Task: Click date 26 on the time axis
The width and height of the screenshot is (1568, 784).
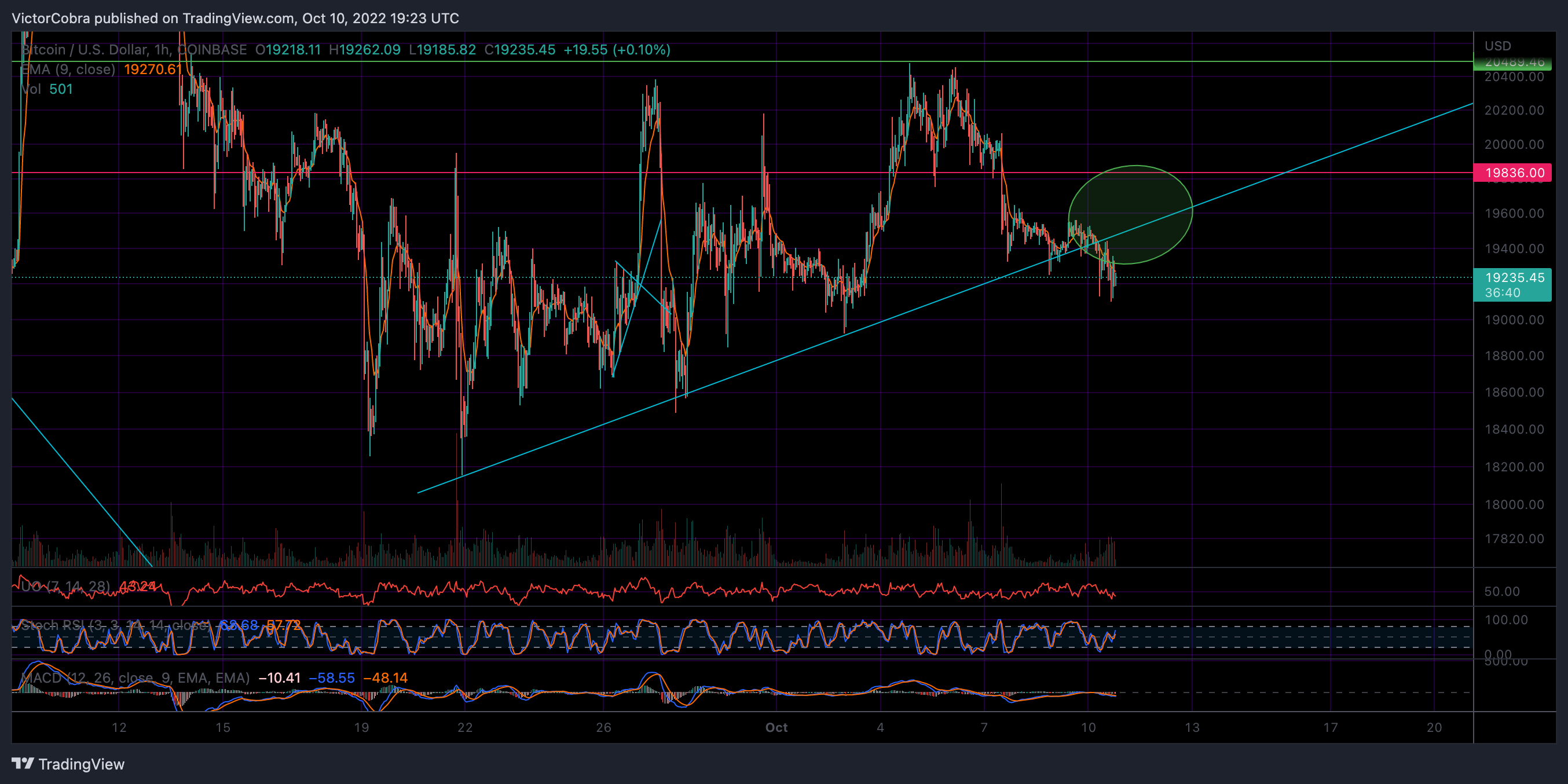Action: (603, 727)
